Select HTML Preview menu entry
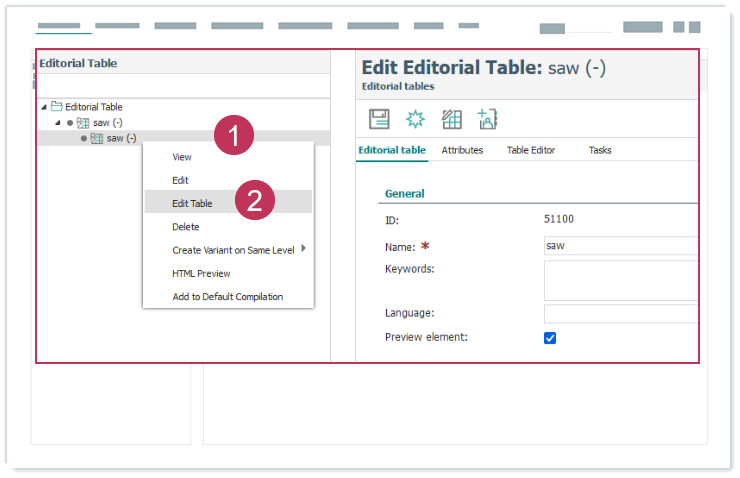Viewport: 740px width, 478px height. click(x=201, y=273)
